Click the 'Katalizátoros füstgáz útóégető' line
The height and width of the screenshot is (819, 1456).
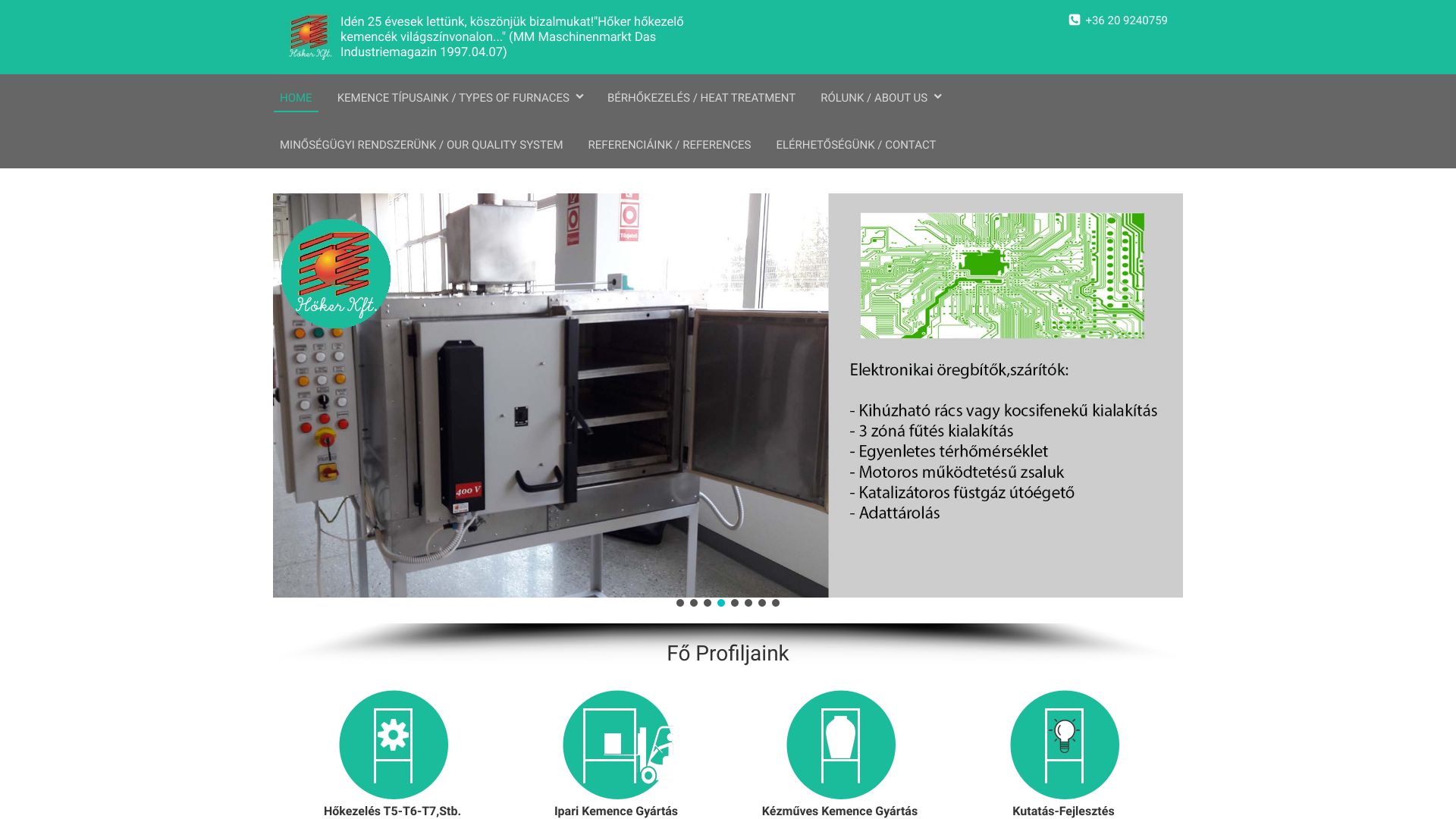(962, 493)
